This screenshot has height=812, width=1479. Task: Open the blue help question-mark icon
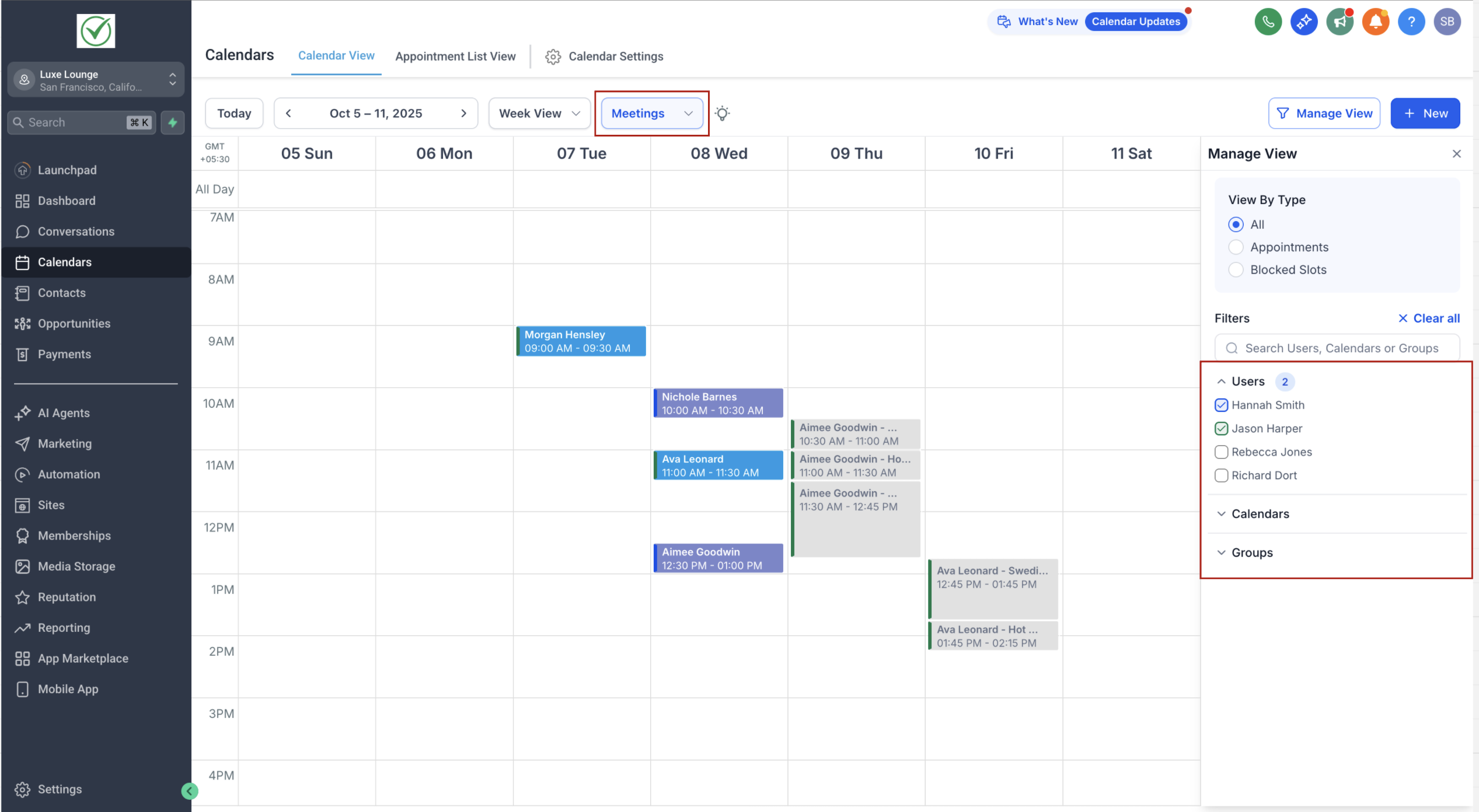[x=1411, y=22]
